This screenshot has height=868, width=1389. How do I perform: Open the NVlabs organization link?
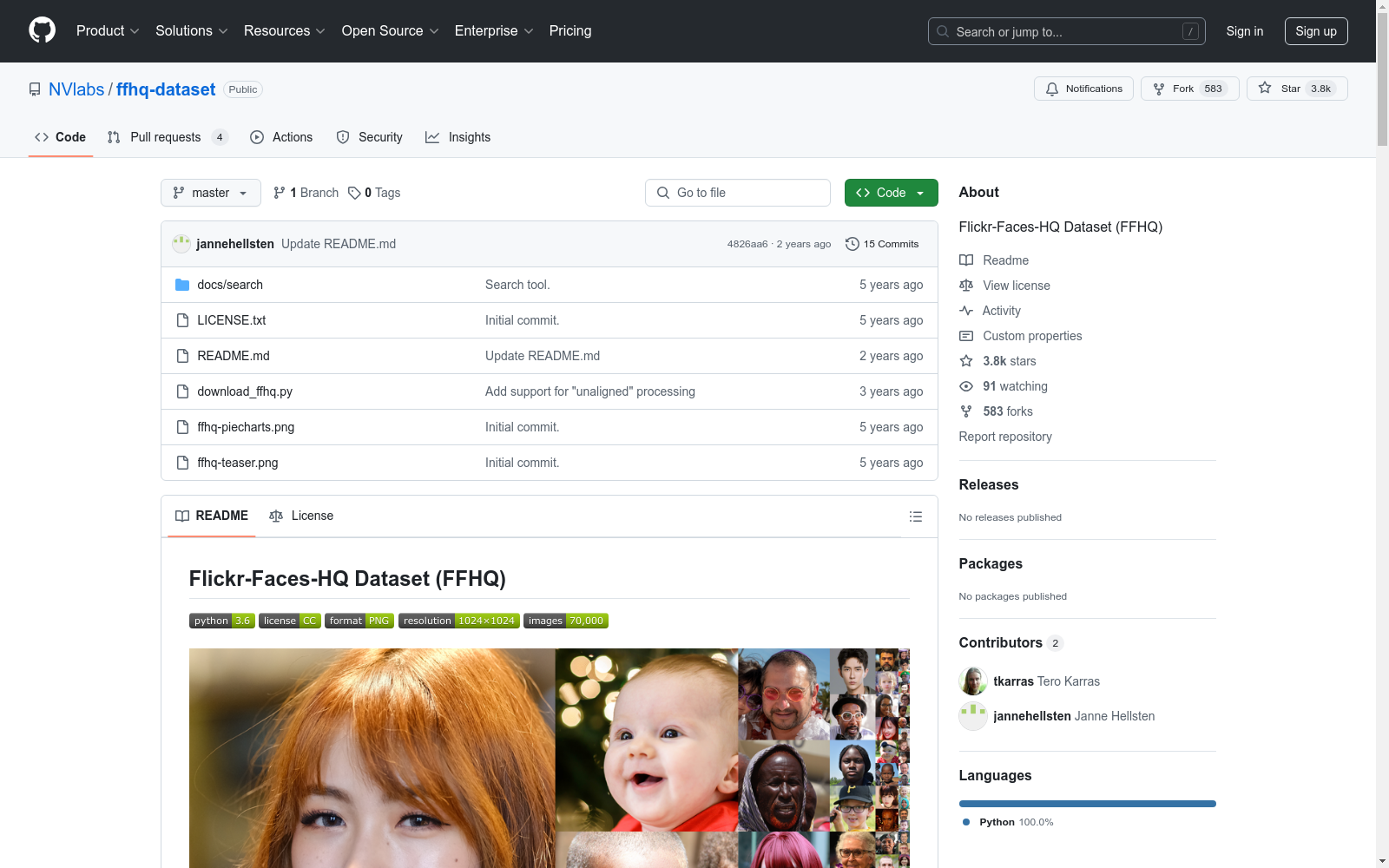coord(76,89)
